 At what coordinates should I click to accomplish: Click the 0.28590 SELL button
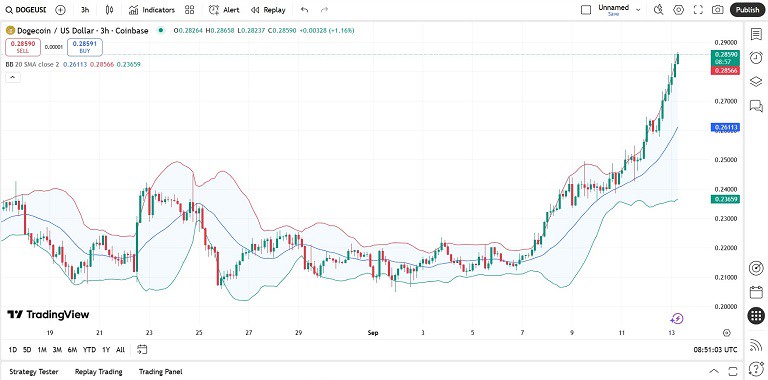23,47
